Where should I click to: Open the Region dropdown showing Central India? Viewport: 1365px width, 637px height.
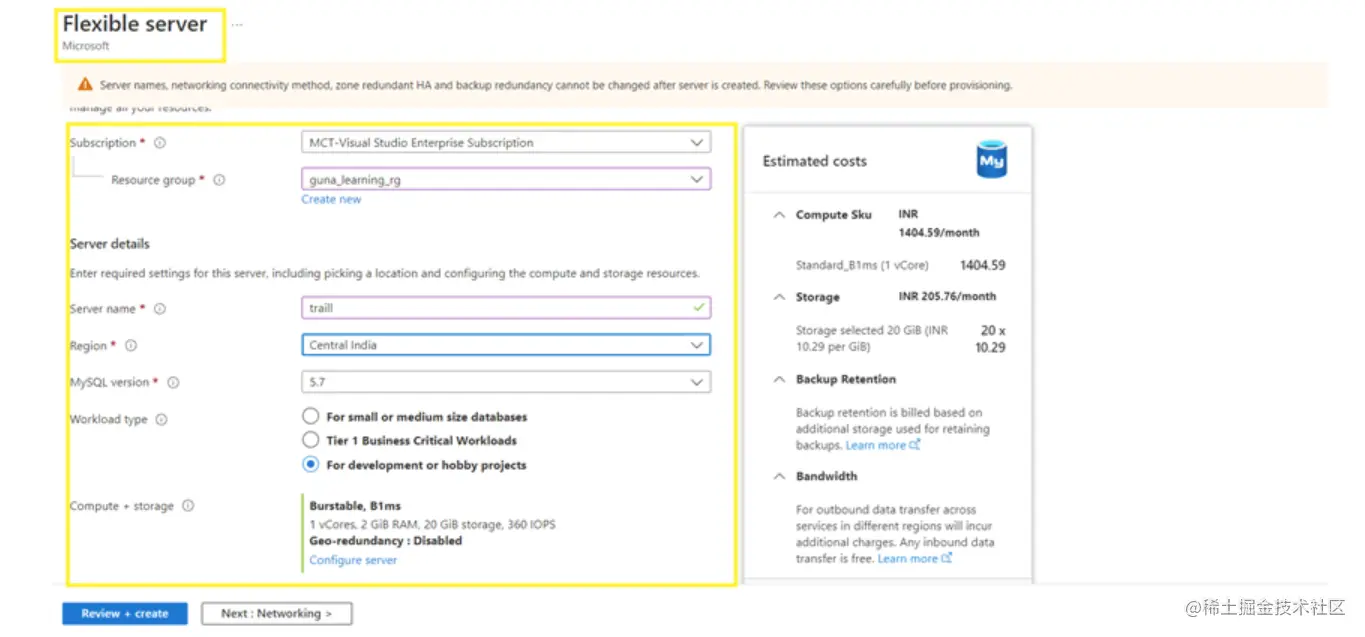506,345
